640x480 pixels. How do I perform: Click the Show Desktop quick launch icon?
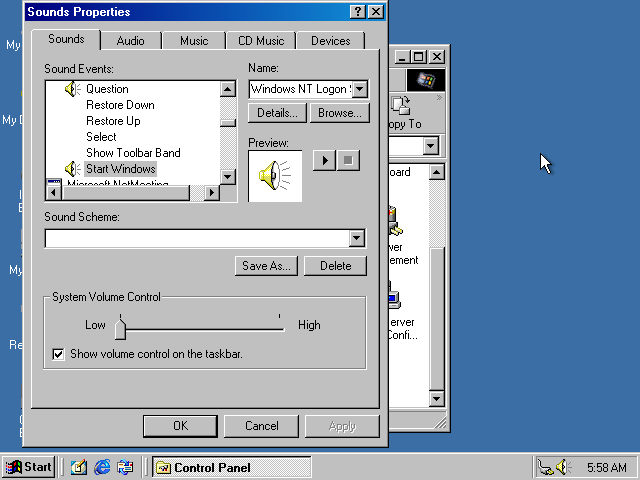click(x=79, y=467)
